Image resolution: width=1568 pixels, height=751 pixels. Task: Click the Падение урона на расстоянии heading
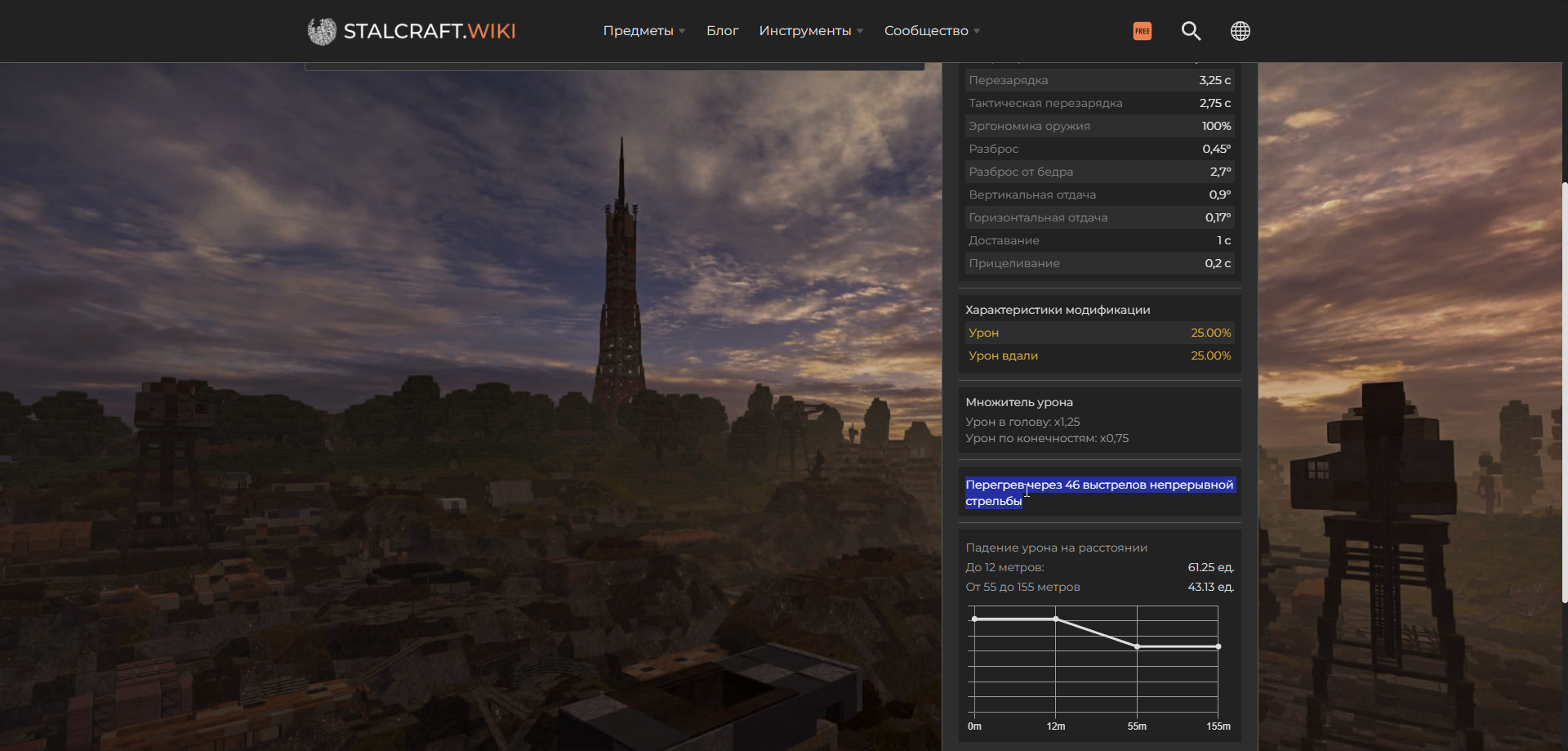(1056, 548)
